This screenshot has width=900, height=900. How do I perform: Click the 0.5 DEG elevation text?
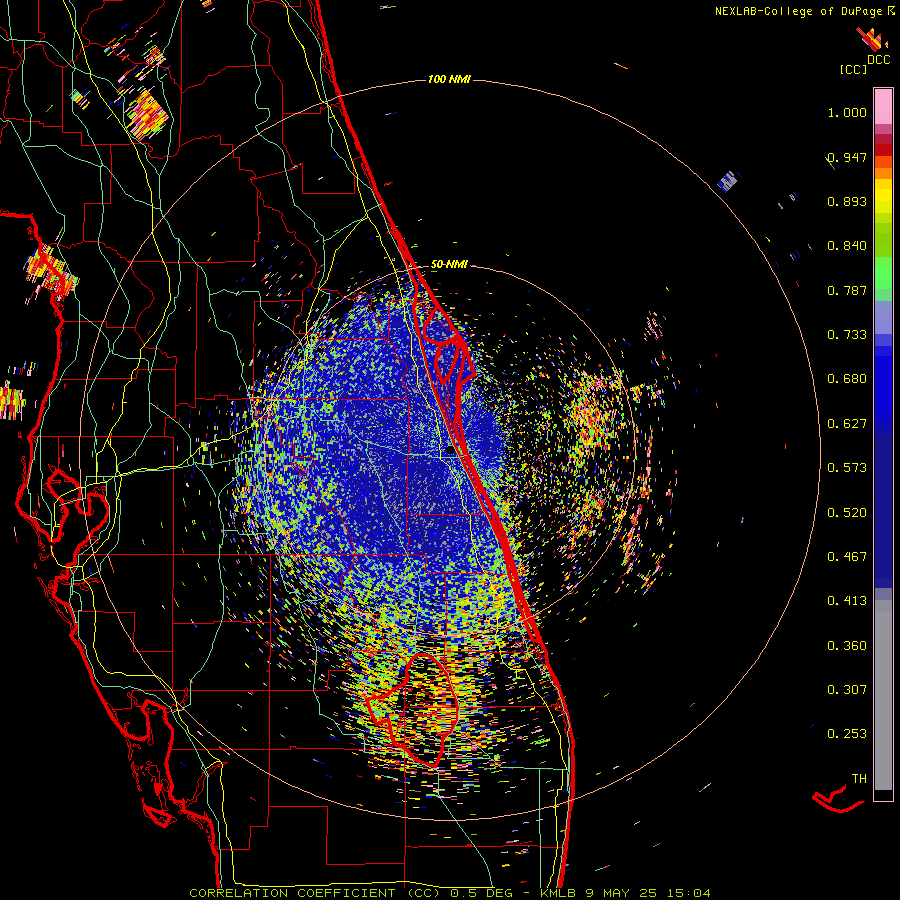pos(480,893)
